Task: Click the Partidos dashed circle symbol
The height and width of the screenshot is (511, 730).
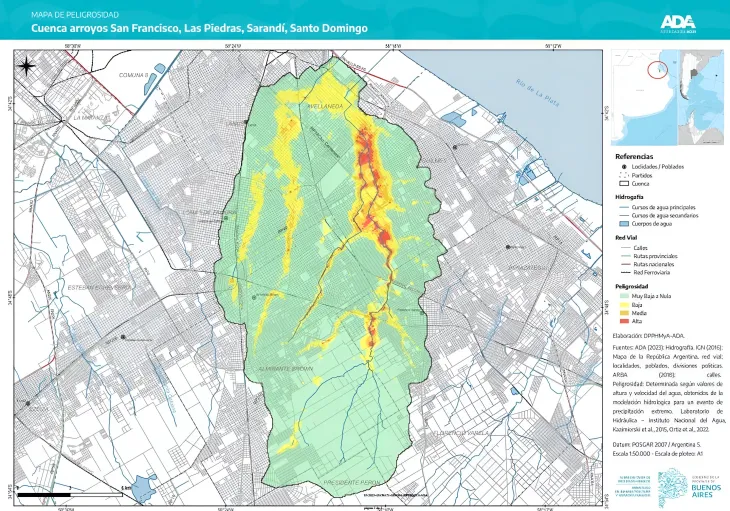Action: 623,175
